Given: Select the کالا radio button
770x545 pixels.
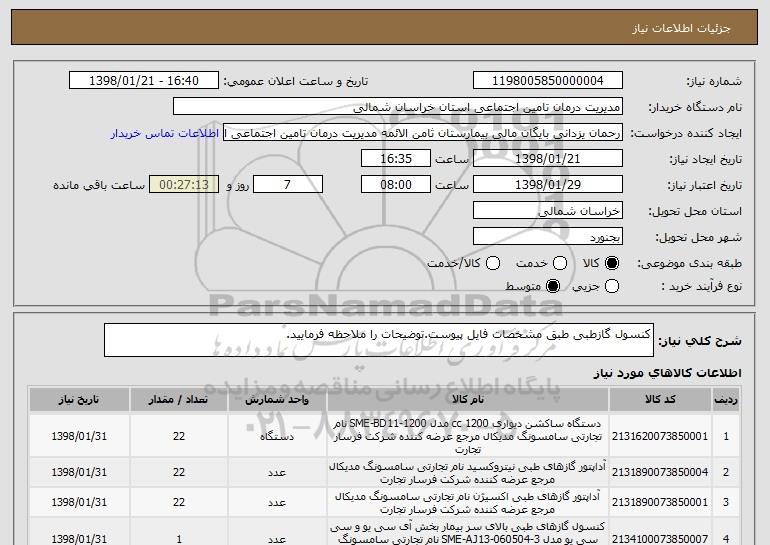Looking at the screenshot, I should [612, 264].
